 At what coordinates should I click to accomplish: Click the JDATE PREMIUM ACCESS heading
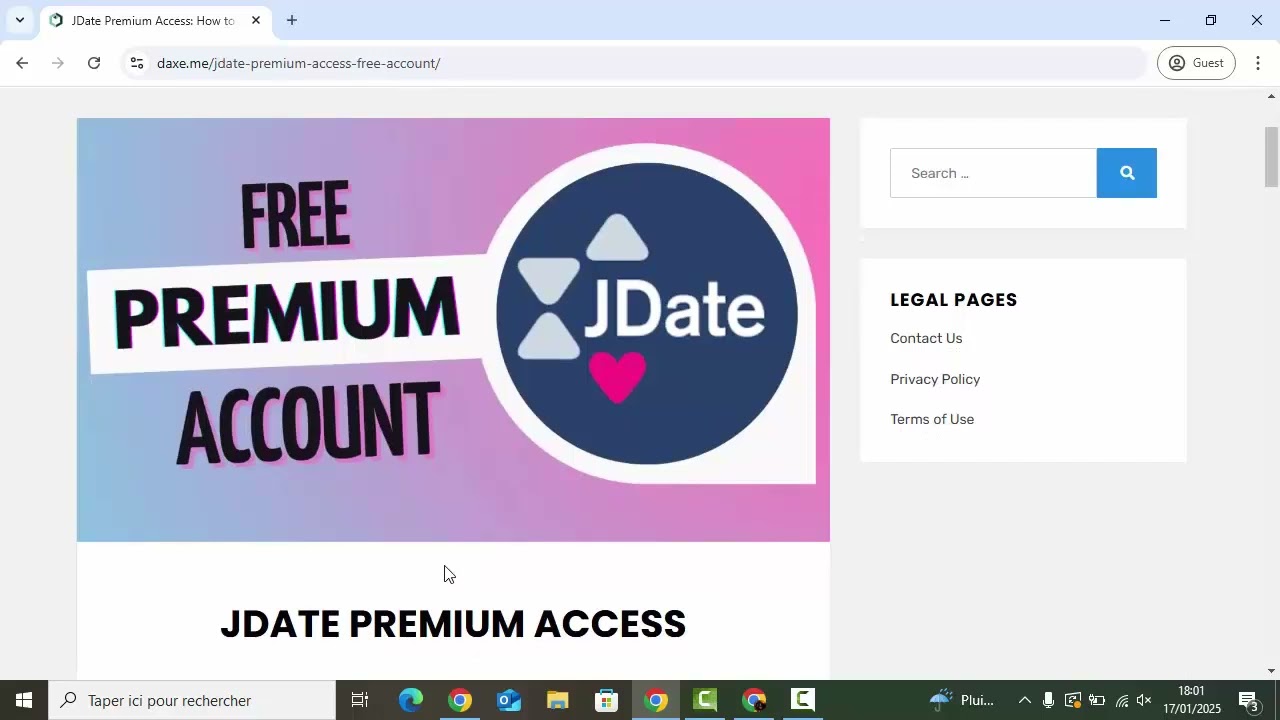click(x=453, y=624)
